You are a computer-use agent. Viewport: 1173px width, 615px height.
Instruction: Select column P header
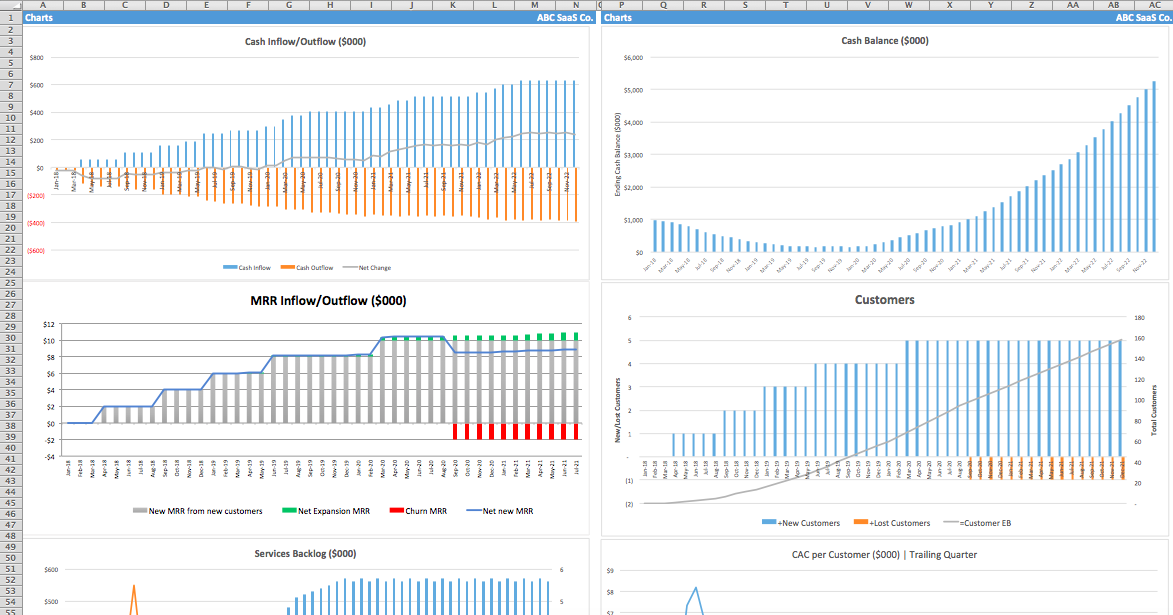(x=621, y=5)
